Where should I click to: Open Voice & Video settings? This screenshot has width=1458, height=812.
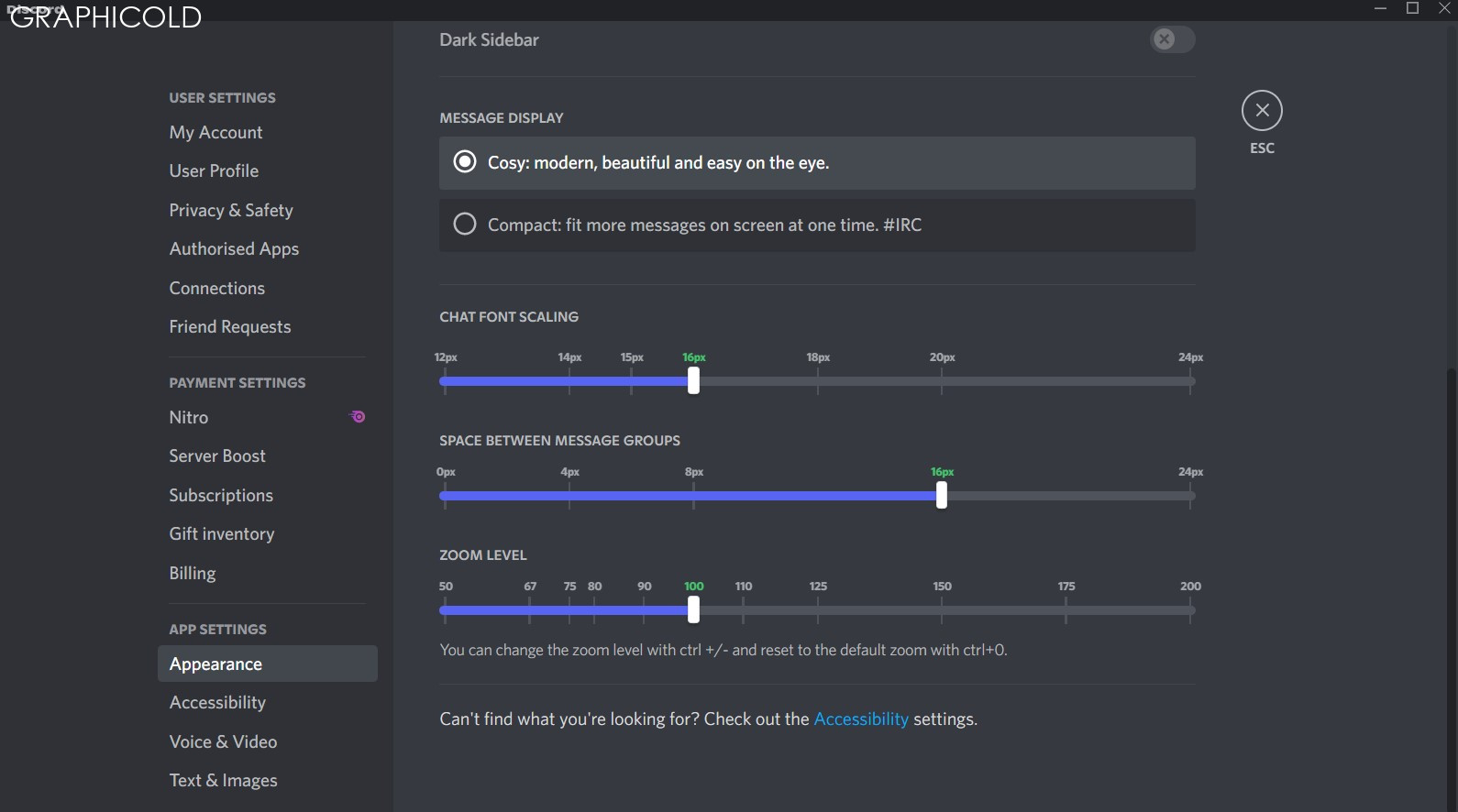click(223, 741)
